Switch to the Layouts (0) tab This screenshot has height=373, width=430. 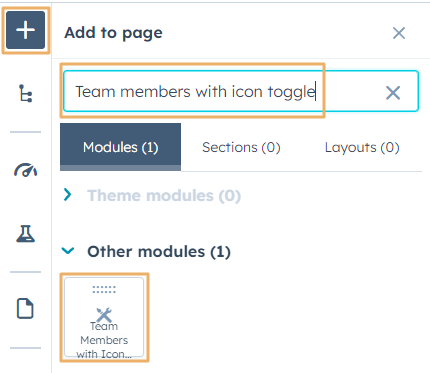(x=362, y=147)
